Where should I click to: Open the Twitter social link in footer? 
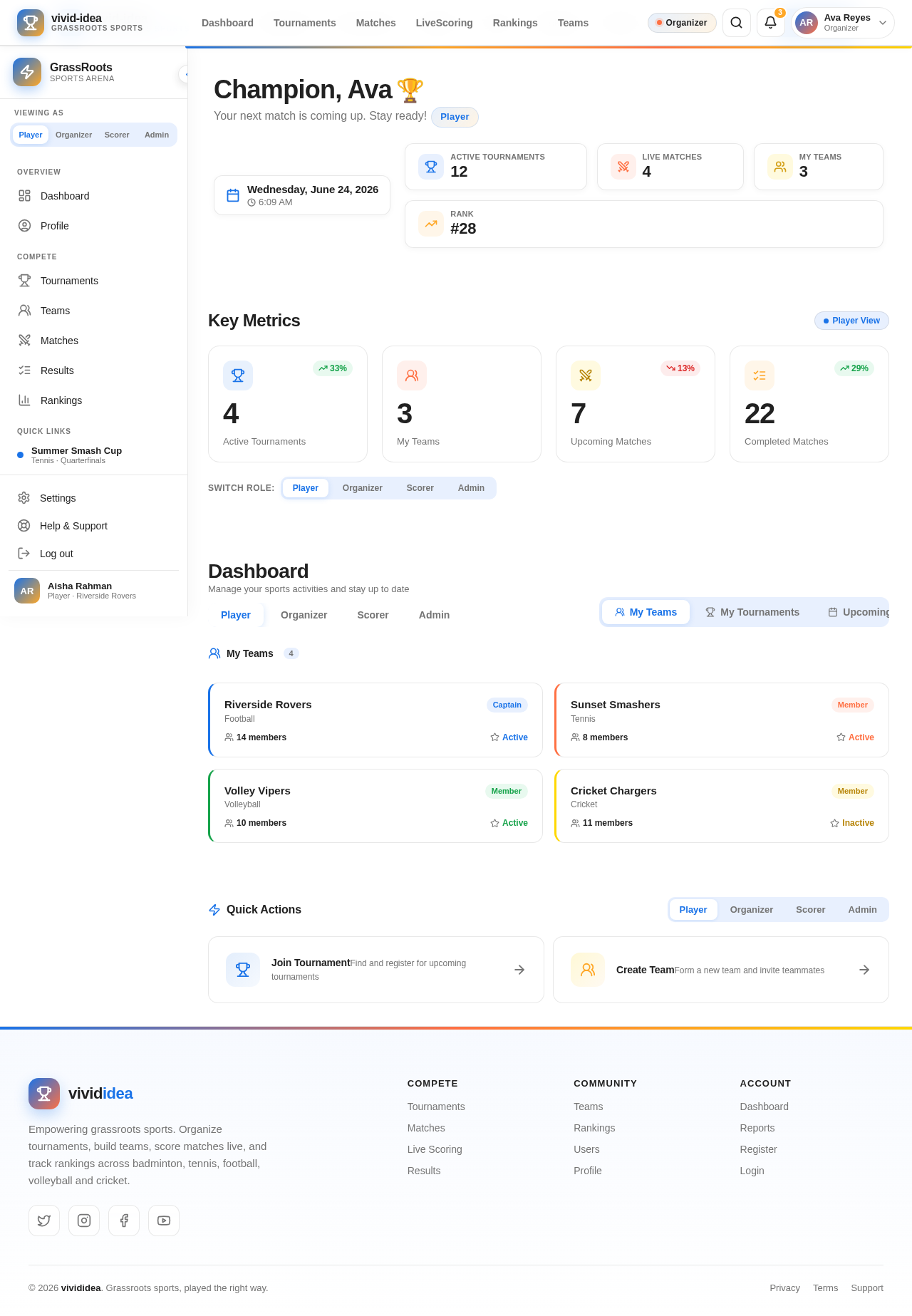44,1221
